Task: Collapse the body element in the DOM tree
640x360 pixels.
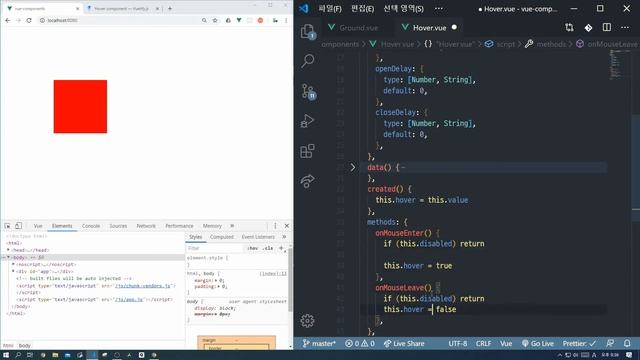Action: (x=8, y=257)
